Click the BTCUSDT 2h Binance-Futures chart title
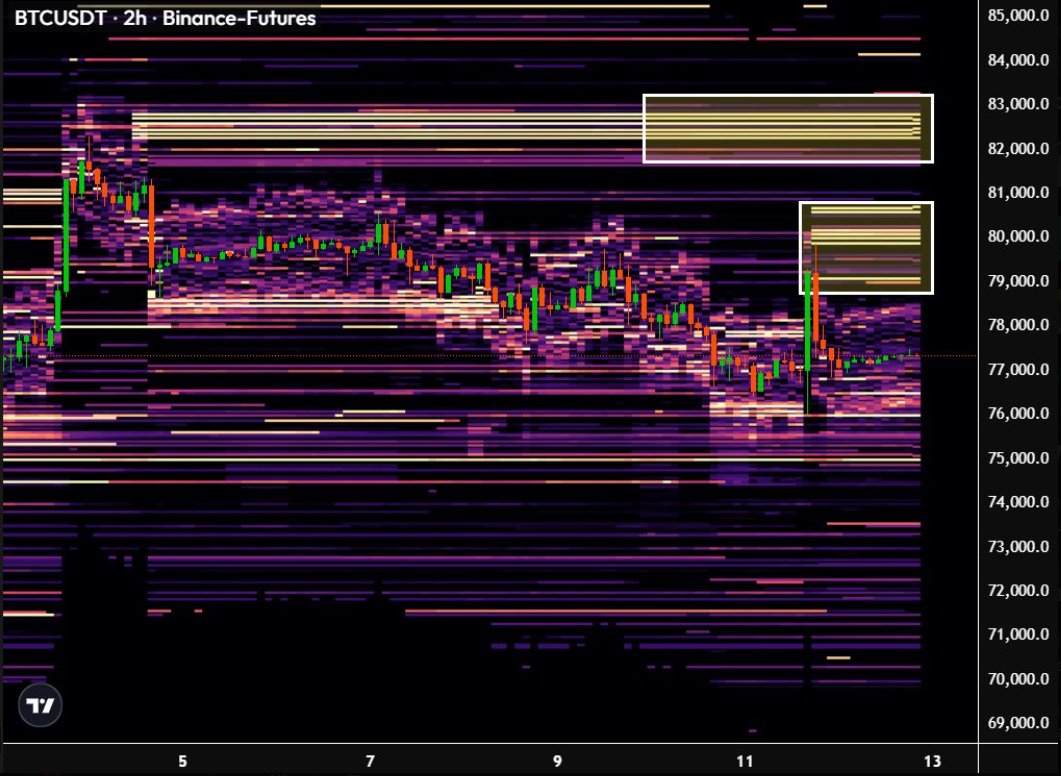The image size is (1061, 776). pos(165,18)
